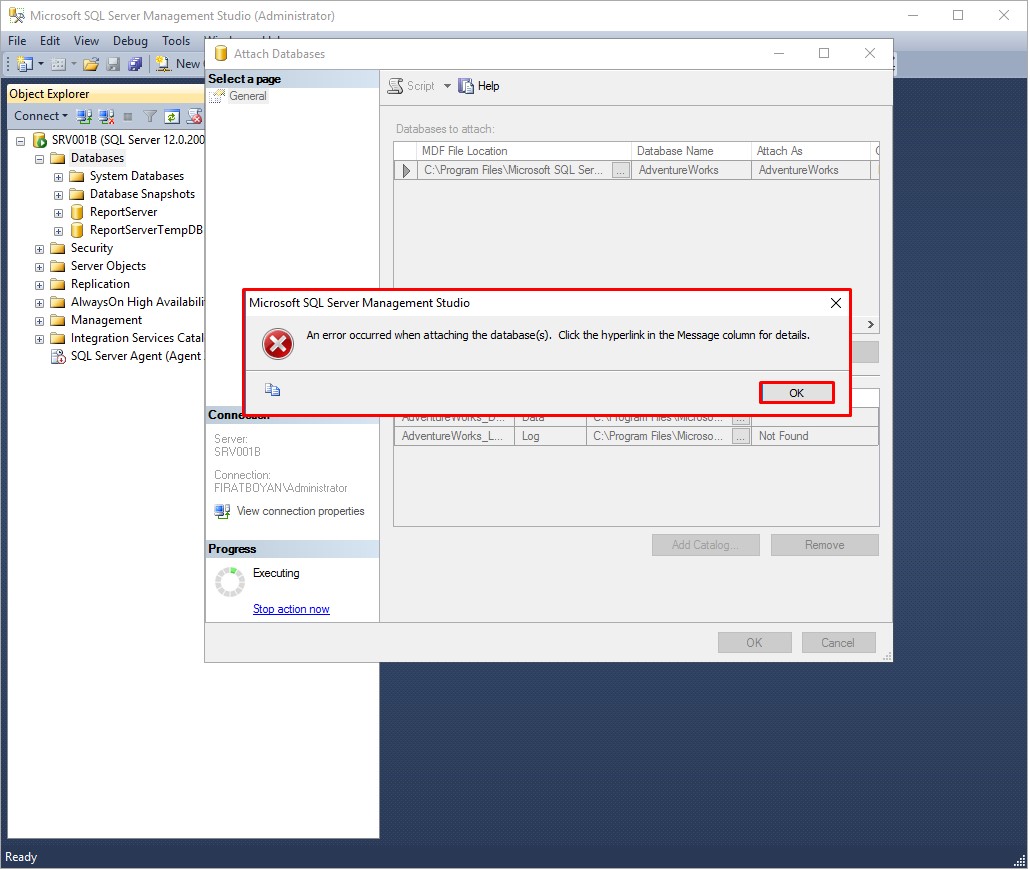Click the ReportServer database cylinder icon
The height and width of the screenshot is (870, 1030).
pyautogui.click(x=77, y=212)
